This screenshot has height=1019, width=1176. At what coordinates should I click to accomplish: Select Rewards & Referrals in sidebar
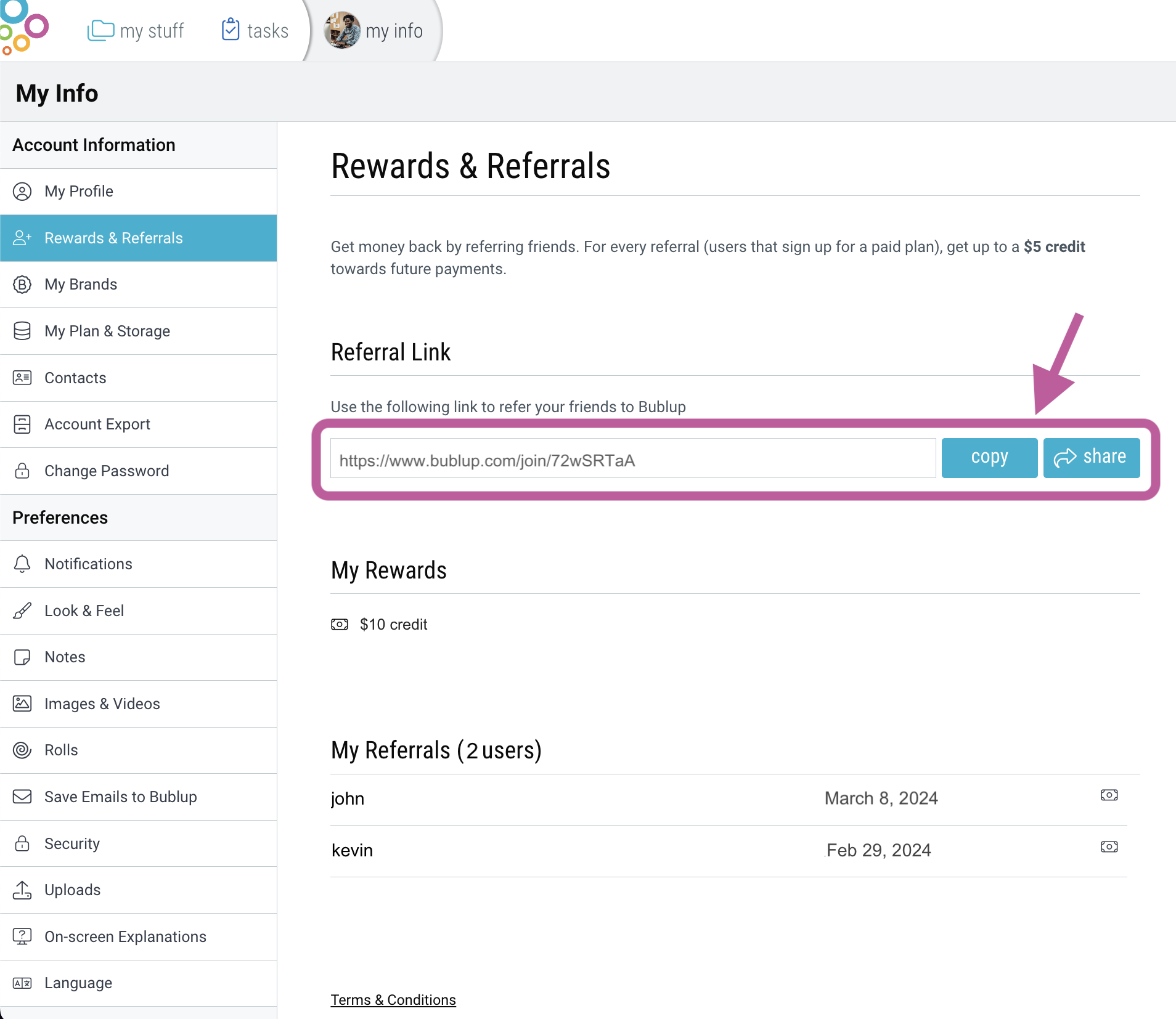[x=138, y=238]
